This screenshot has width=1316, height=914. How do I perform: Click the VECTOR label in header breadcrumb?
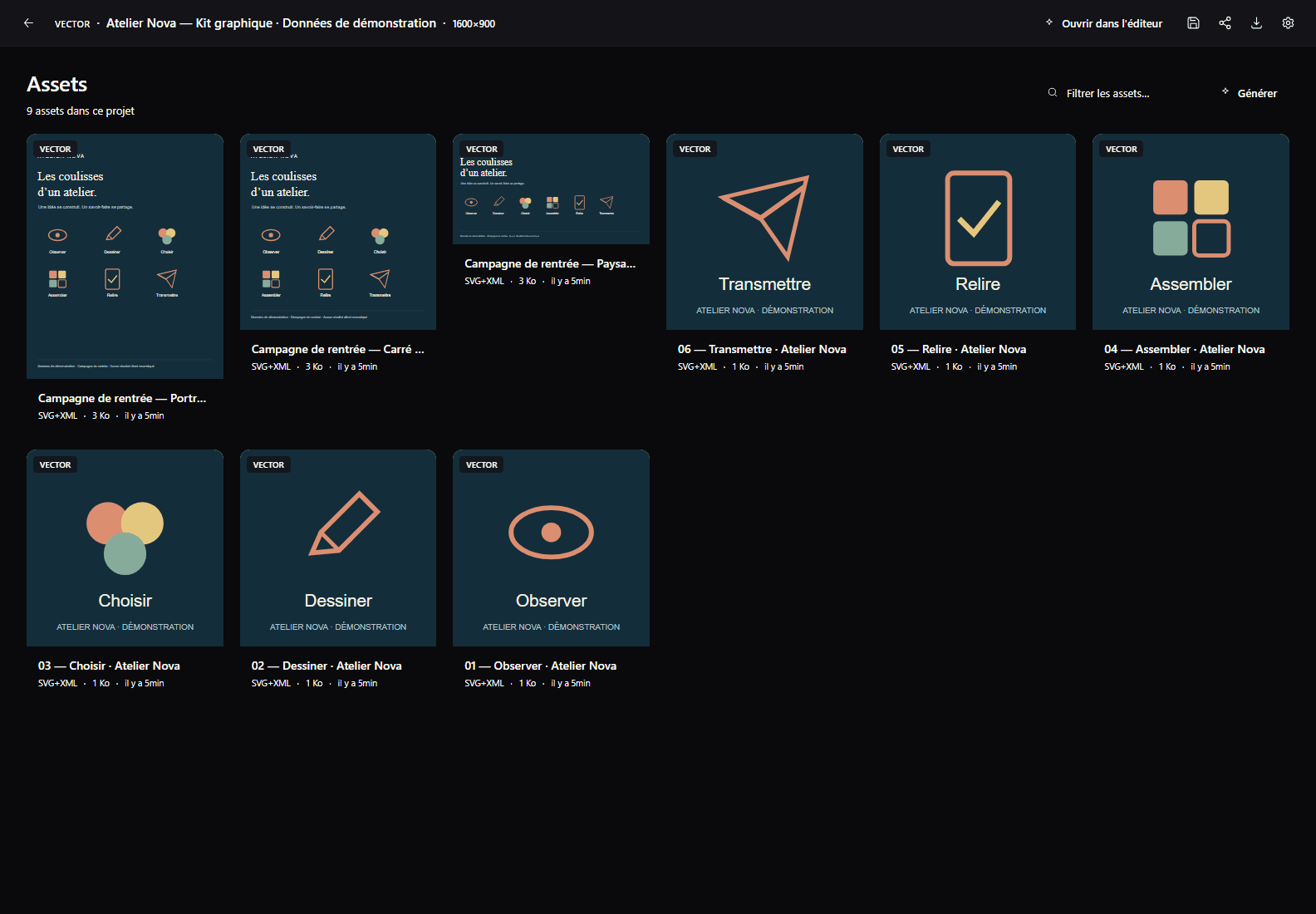pos(72,24)
